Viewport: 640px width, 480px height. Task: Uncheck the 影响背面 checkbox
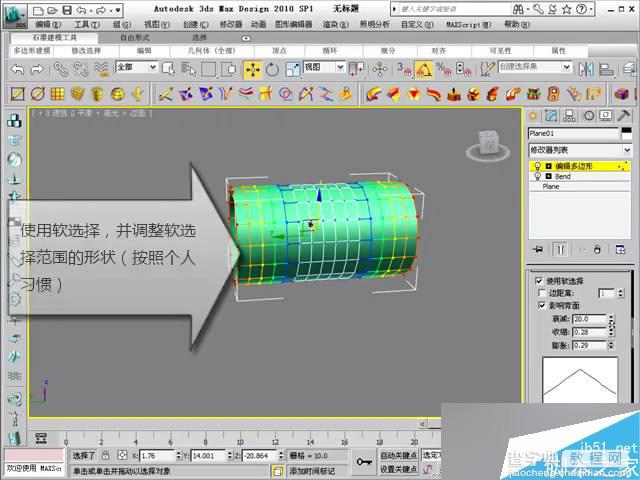(x=542, y=305)
